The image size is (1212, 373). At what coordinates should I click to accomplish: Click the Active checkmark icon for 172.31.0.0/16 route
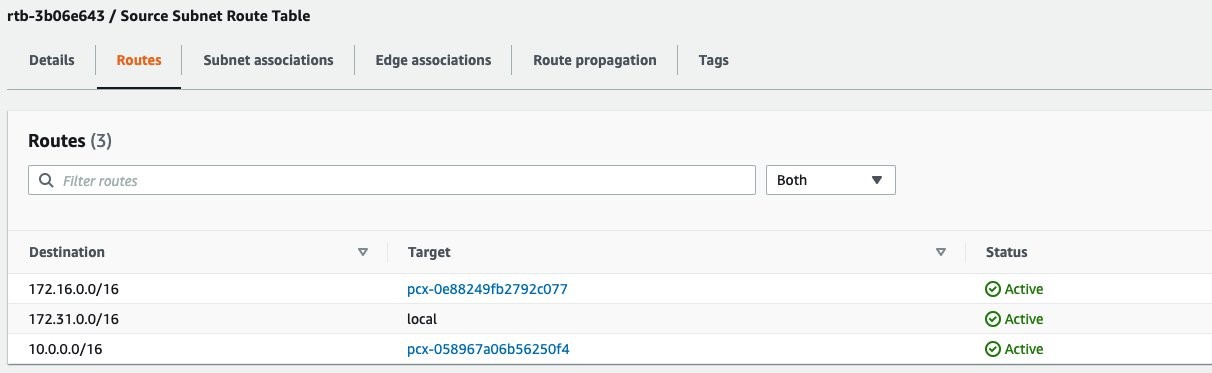click(x=993, y=319)
